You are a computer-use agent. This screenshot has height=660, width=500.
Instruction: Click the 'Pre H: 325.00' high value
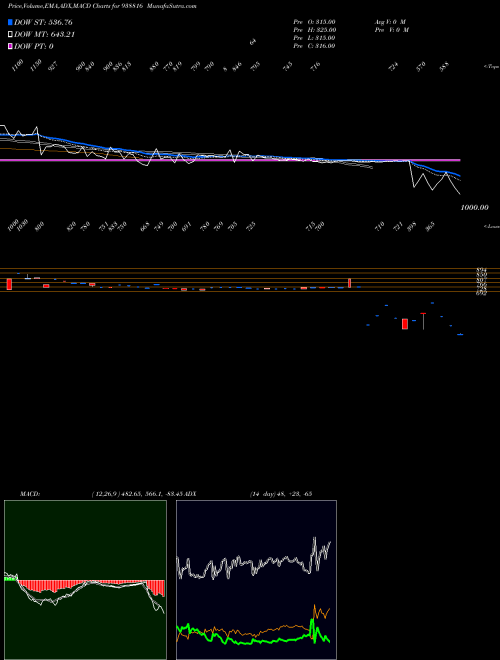click(314, 30)
